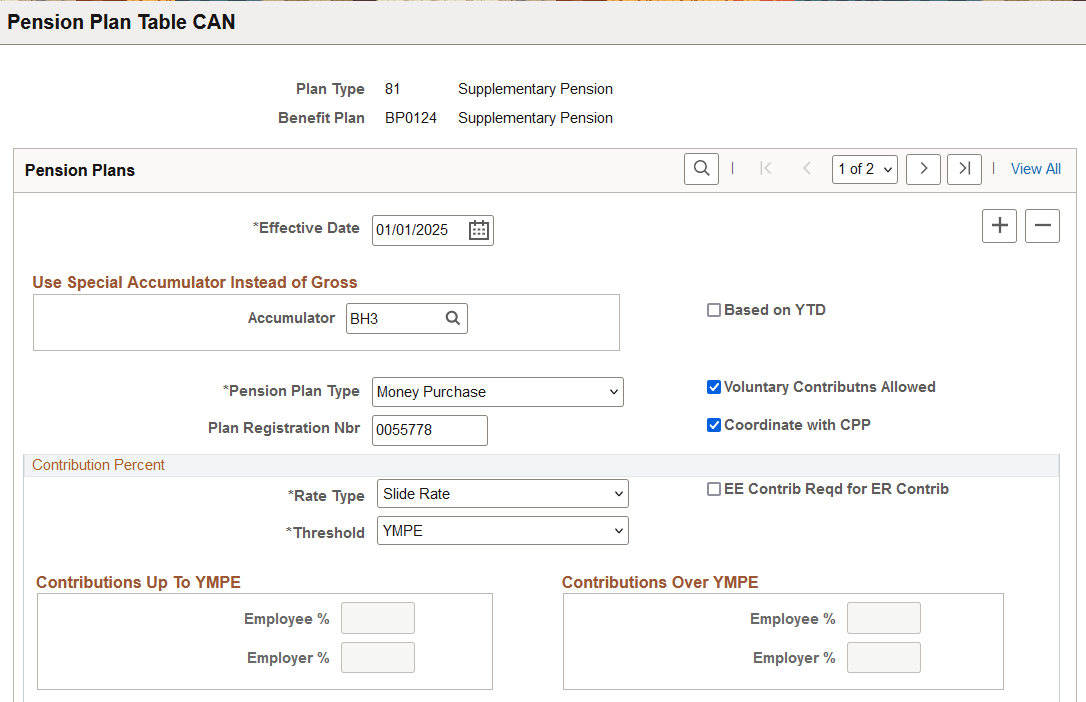Expand the Rate Type dropdown
Image resolution: width=1086 pixels, height=702 pixels.
tap(503, 494)
